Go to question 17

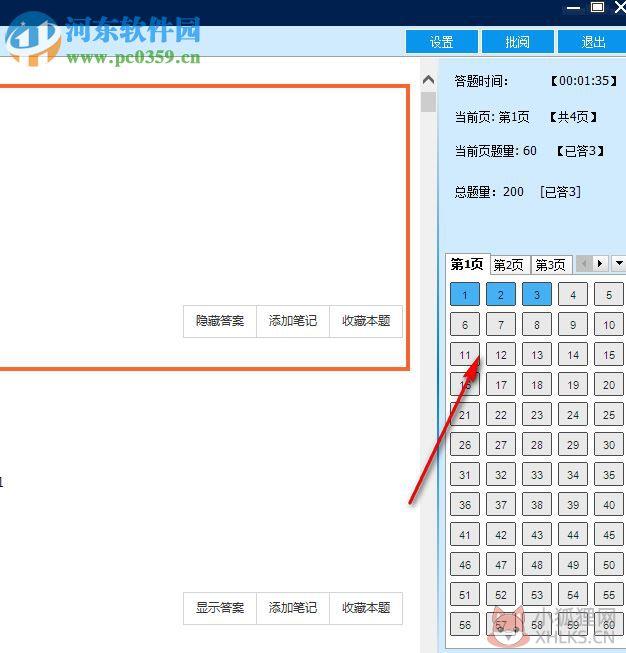click(x=501, y=385)
